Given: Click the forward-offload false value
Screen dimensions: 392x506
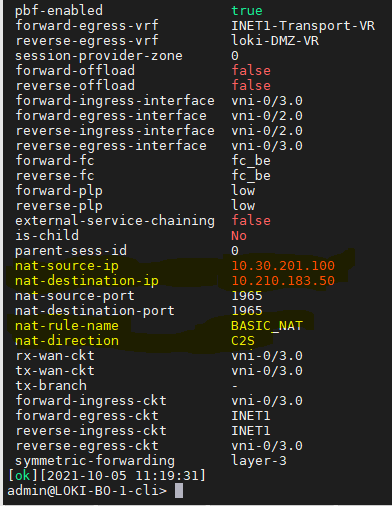Looking at the screenshot, I should (251, 71).
